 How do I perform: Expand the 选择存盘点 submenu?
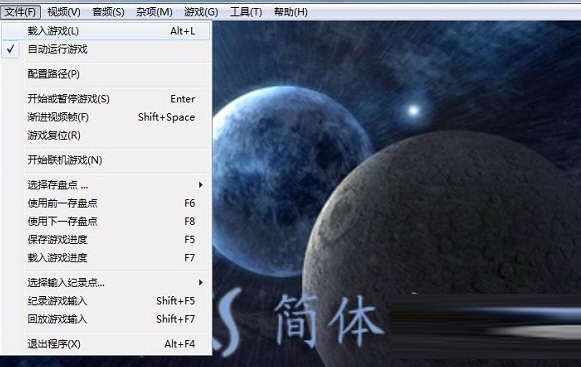(x=106, y=185)
